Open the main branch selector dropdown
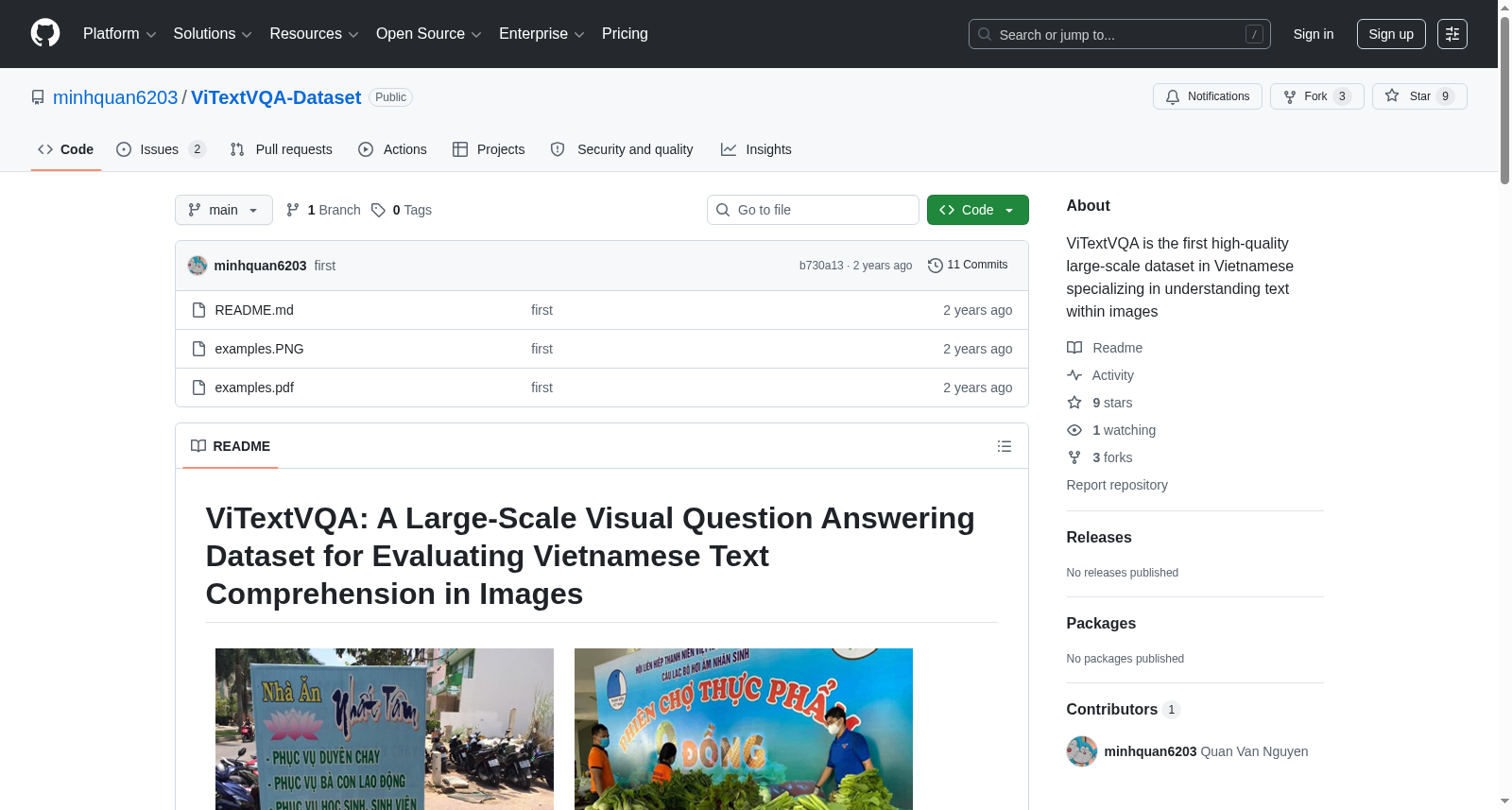This screenshot has height=810, width=1512. (224, 210)
